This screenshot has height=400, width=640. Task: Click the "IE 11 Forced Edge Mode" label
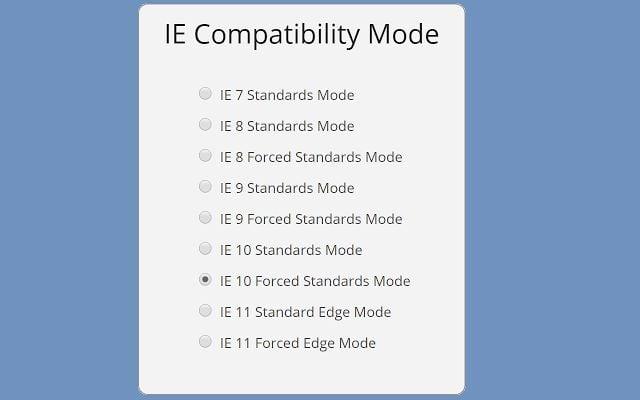298,344
